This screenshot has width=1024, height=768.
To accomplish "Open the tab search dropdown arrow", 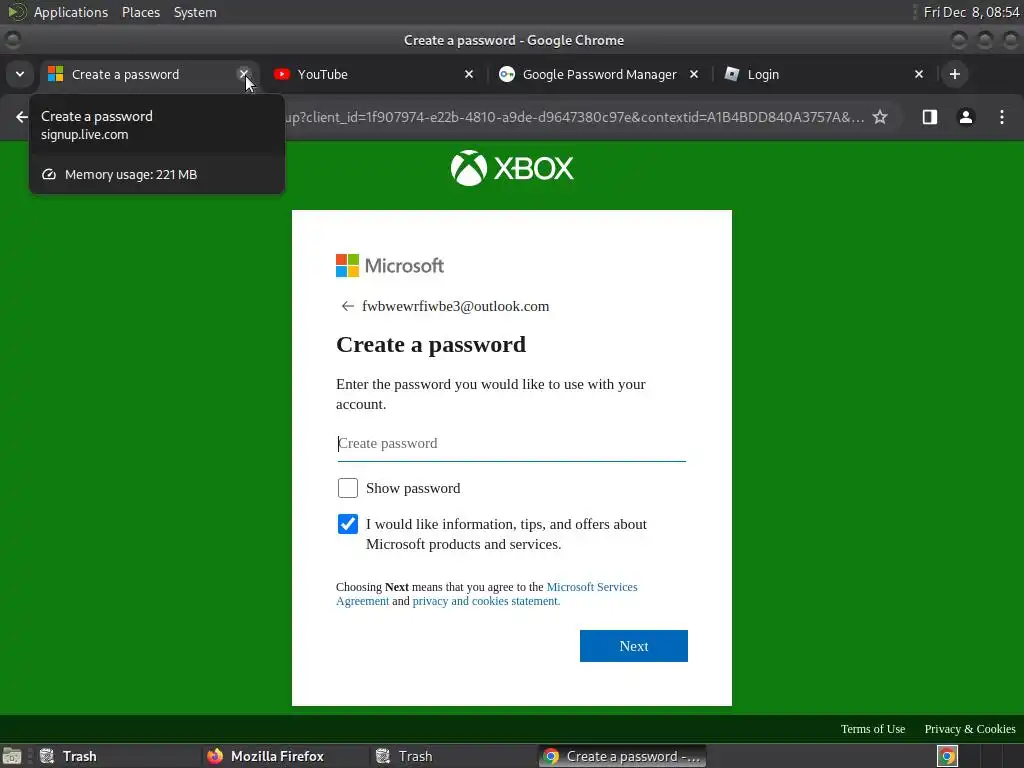I will pyautogui.click(x=20, y=74).
